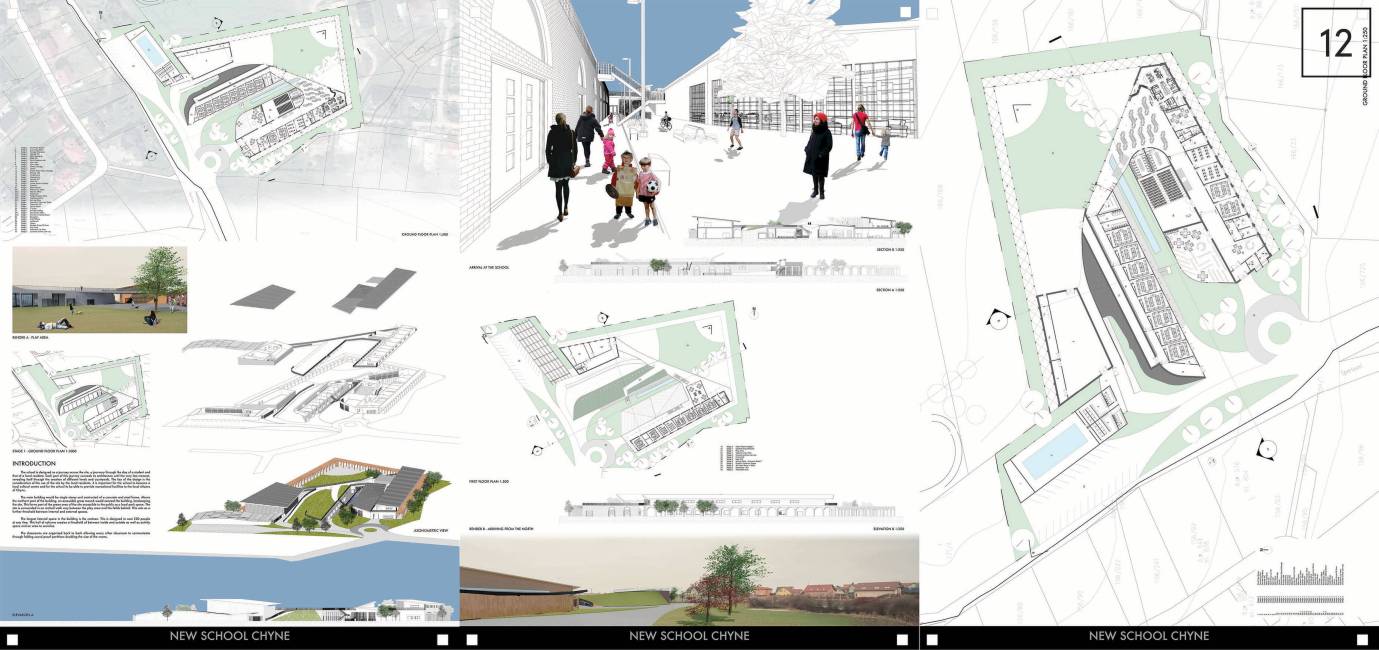
Task: Click the boxed number 12 sheet label
Action: click(1335, 42)
